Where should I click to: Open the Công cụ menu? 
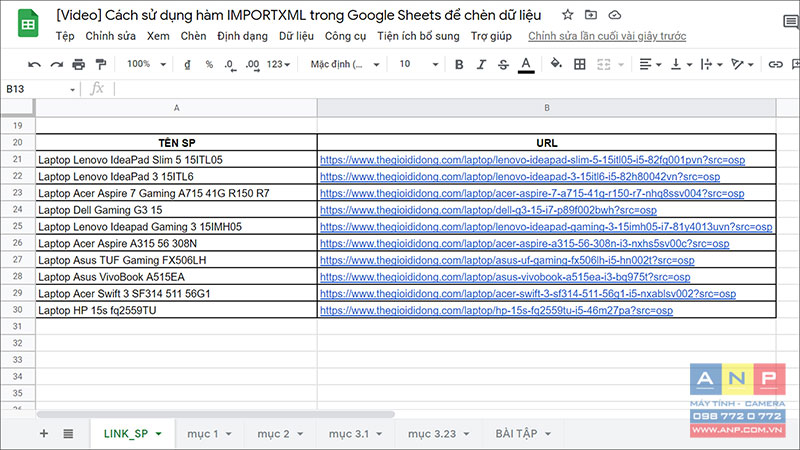[345, 36]
